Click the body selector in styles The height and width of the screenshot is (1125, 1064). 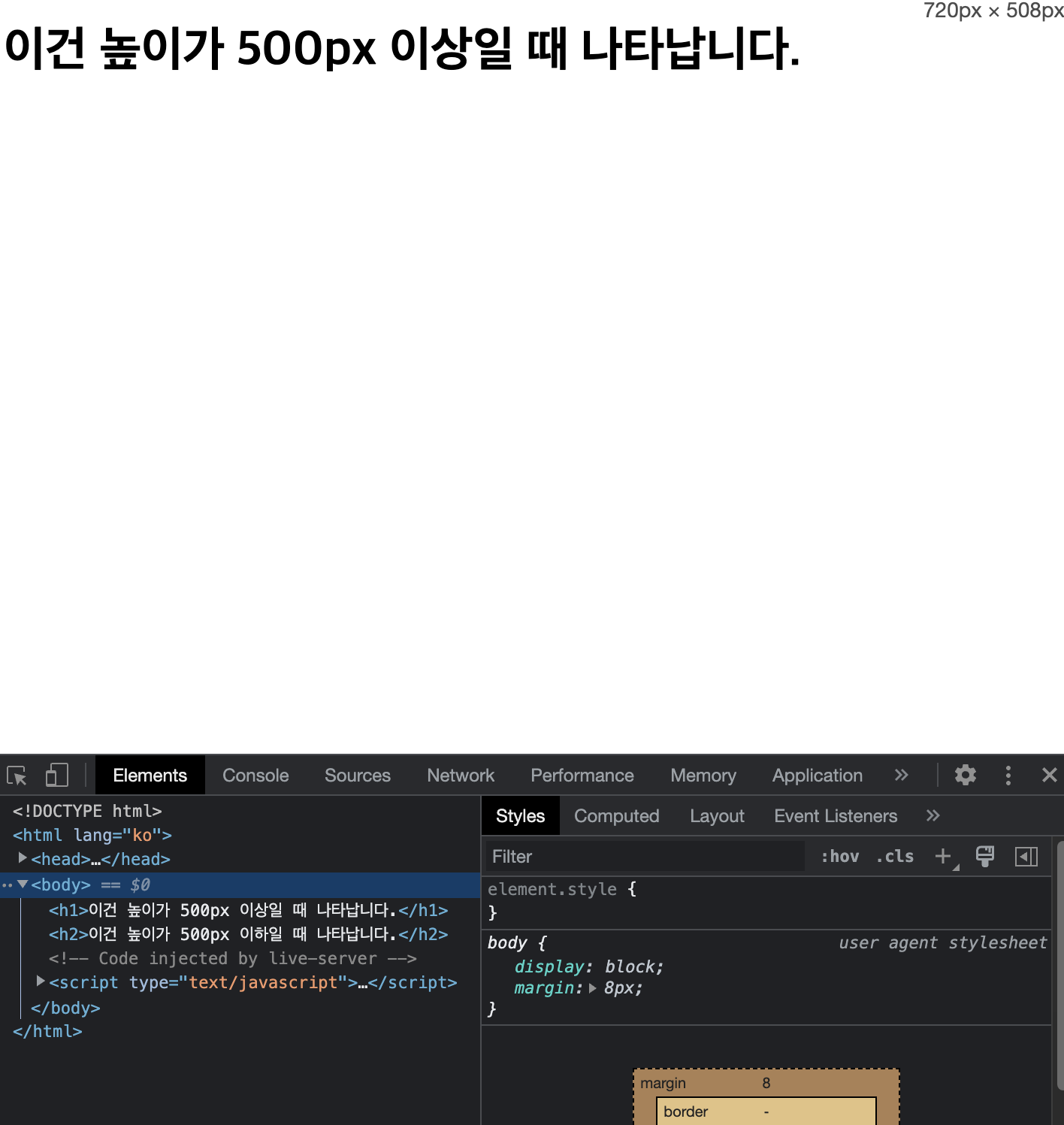[507, 942]
